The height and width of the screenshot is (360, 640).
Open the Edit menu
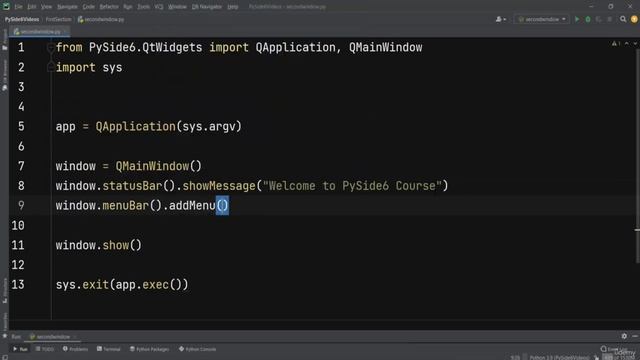coord(32,7)
